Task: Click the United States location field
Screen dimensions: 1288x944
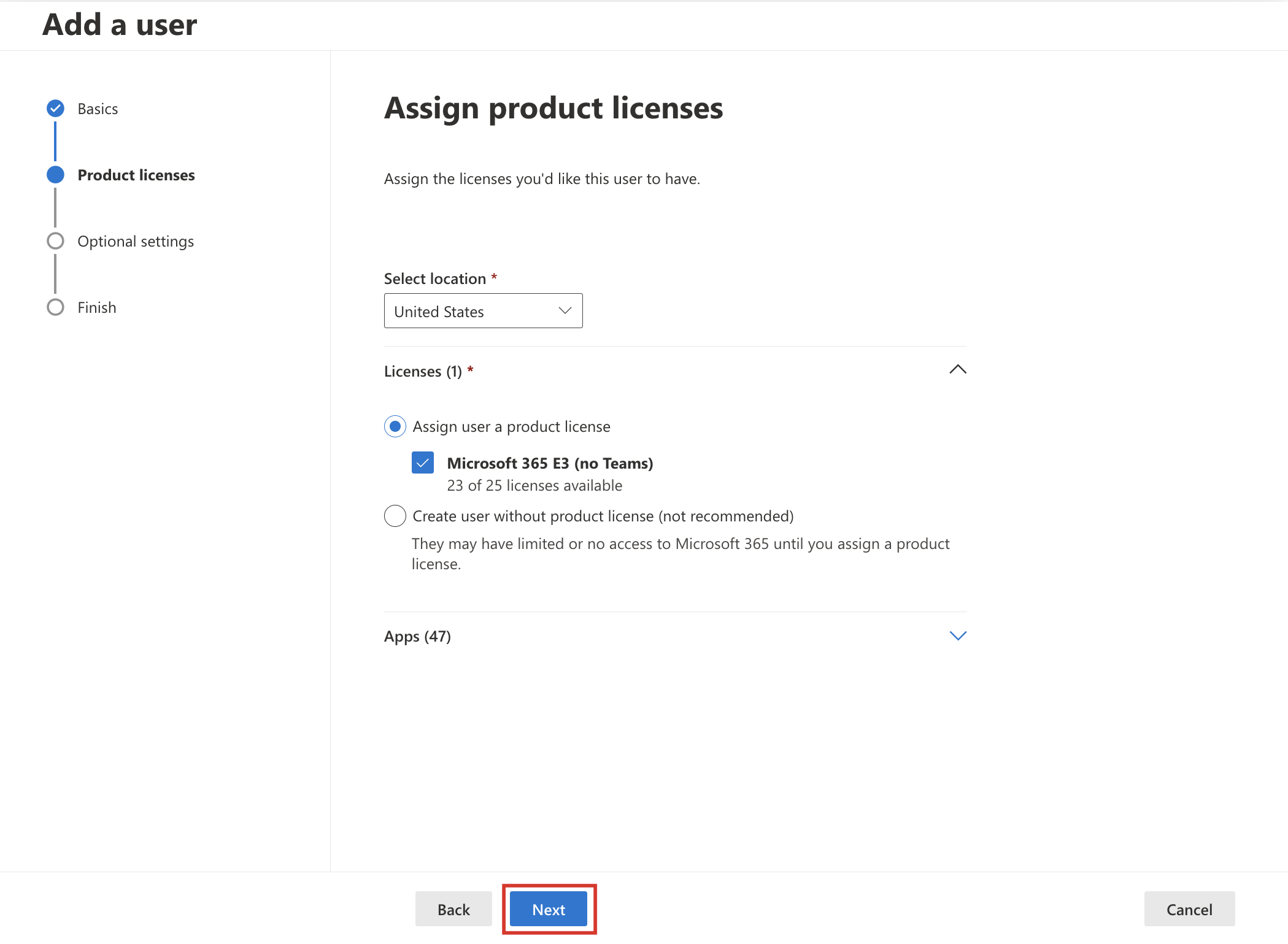Action: [466, 310]
